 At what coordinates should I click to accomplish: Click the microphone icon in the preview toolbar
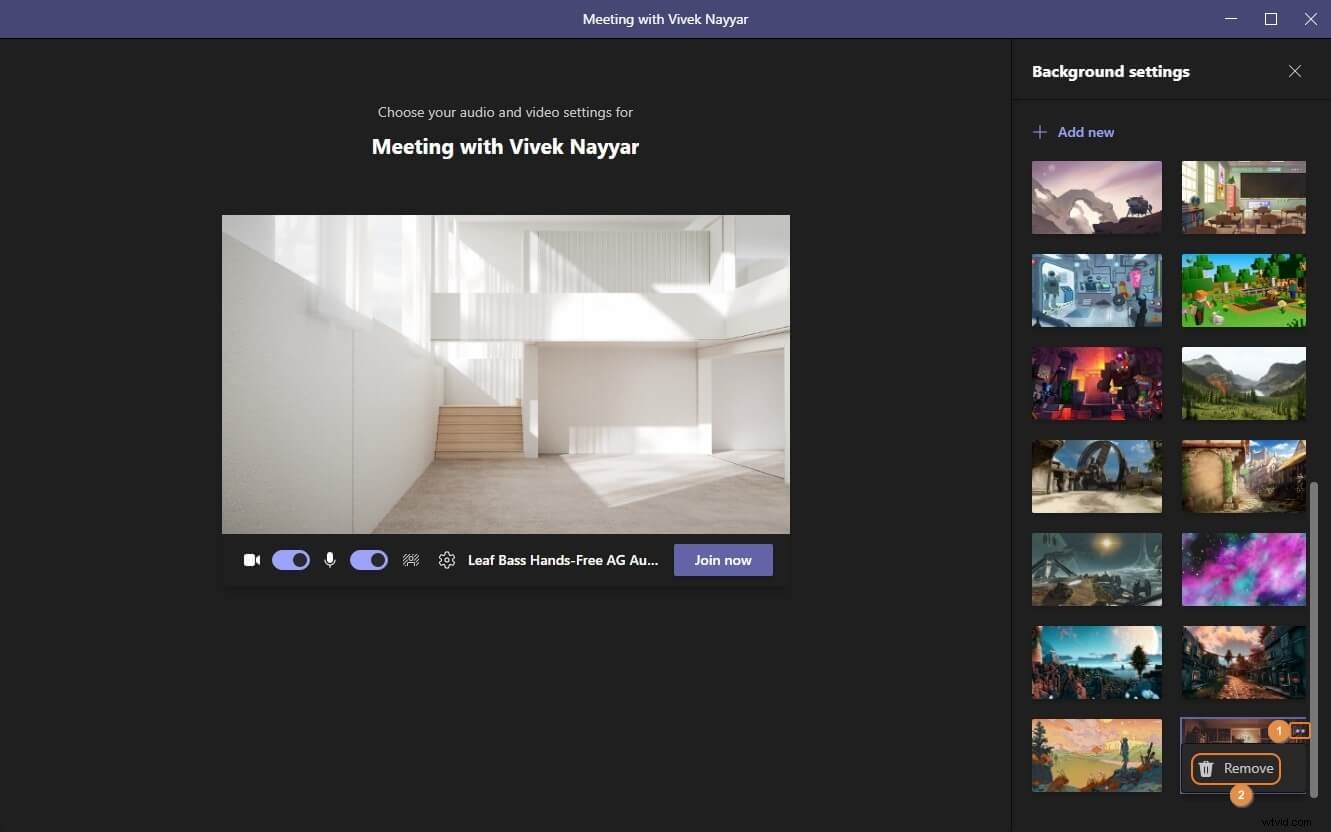pos(330,560)
